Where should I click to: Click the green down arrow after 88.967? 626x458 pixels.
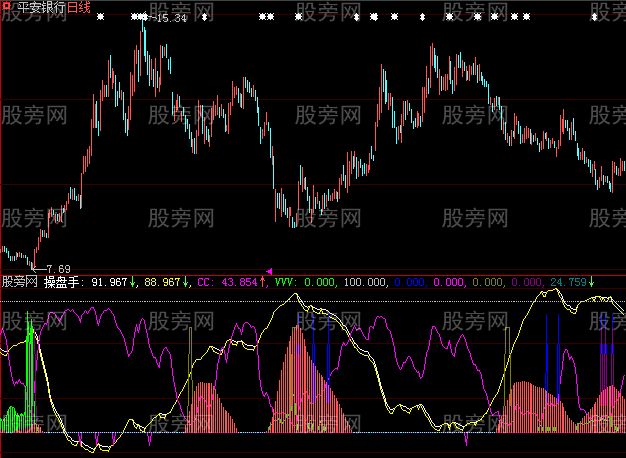[x=187, y=282]
